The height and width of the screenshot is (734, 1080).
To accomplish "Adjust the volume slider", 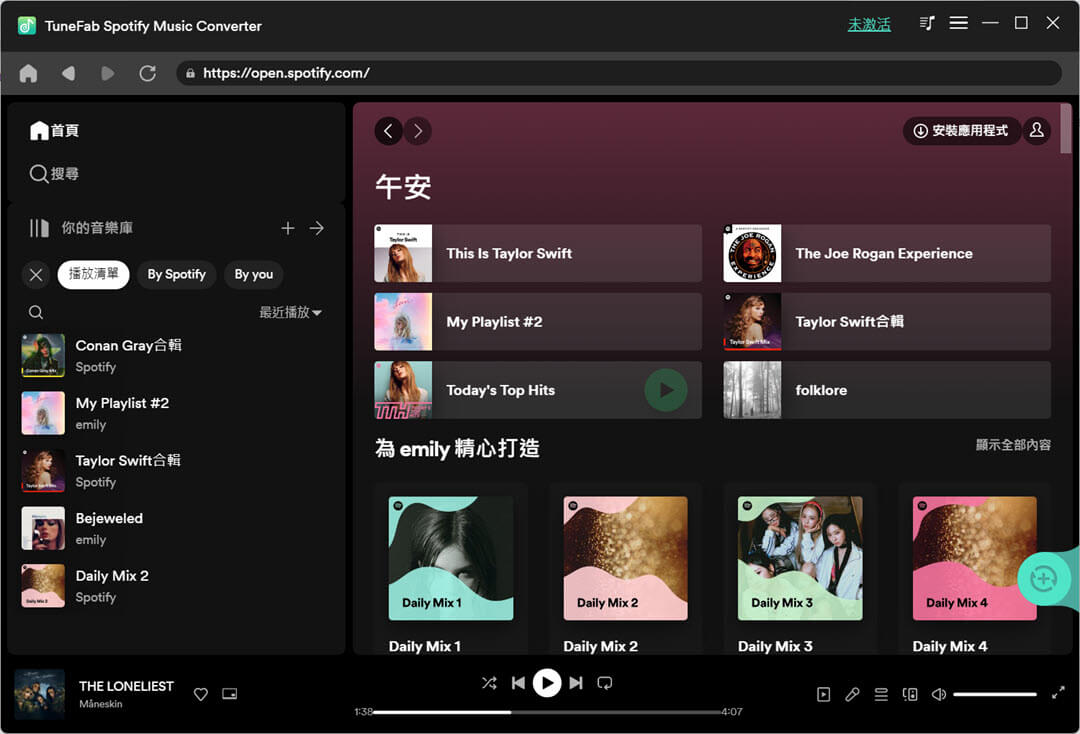I will click(995, 694).
